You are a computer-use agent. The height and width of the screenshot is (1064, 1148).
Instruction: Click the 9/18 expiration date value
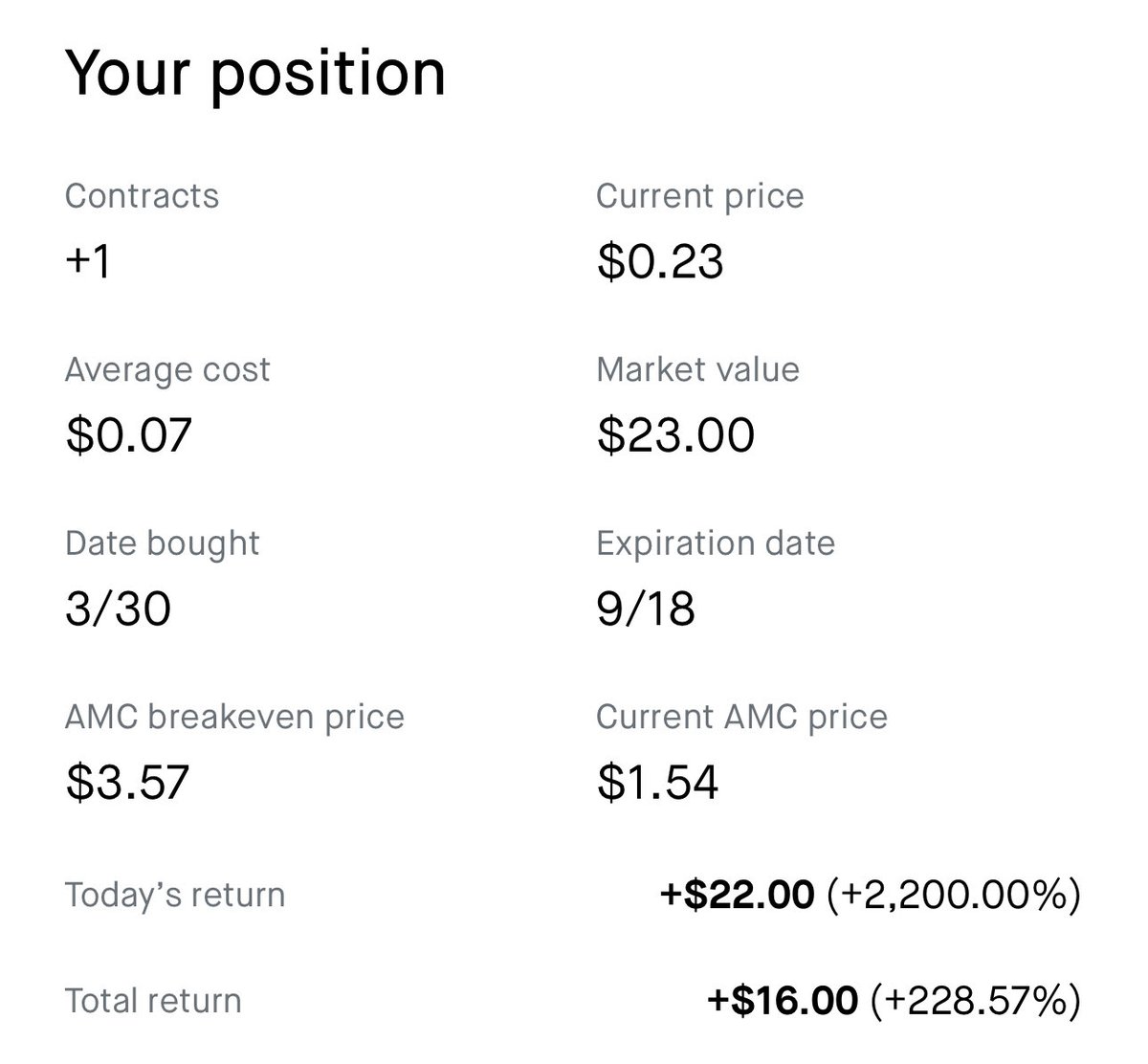(646, 609)
